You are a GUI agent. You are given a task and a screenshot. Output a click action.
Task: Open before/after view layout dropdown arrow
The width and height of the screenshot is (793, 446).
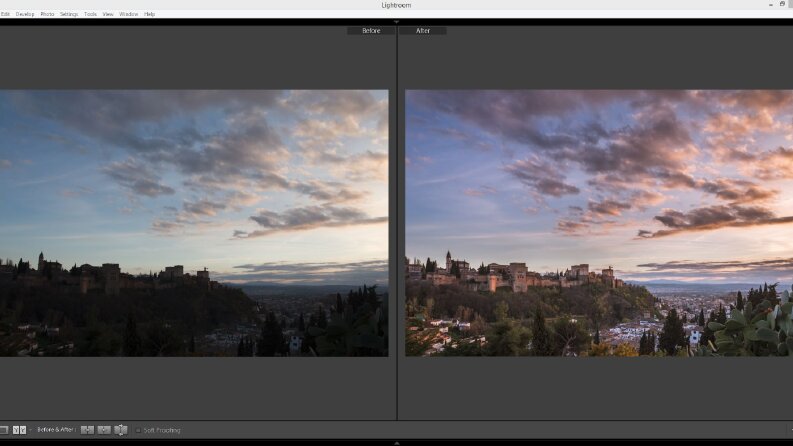pyautogui.click(x=30, y=430)
